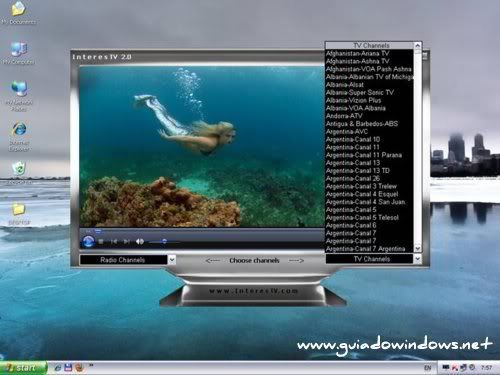Skip to the next track
Screen dimensions: 500x375
(x=127, y=241)
